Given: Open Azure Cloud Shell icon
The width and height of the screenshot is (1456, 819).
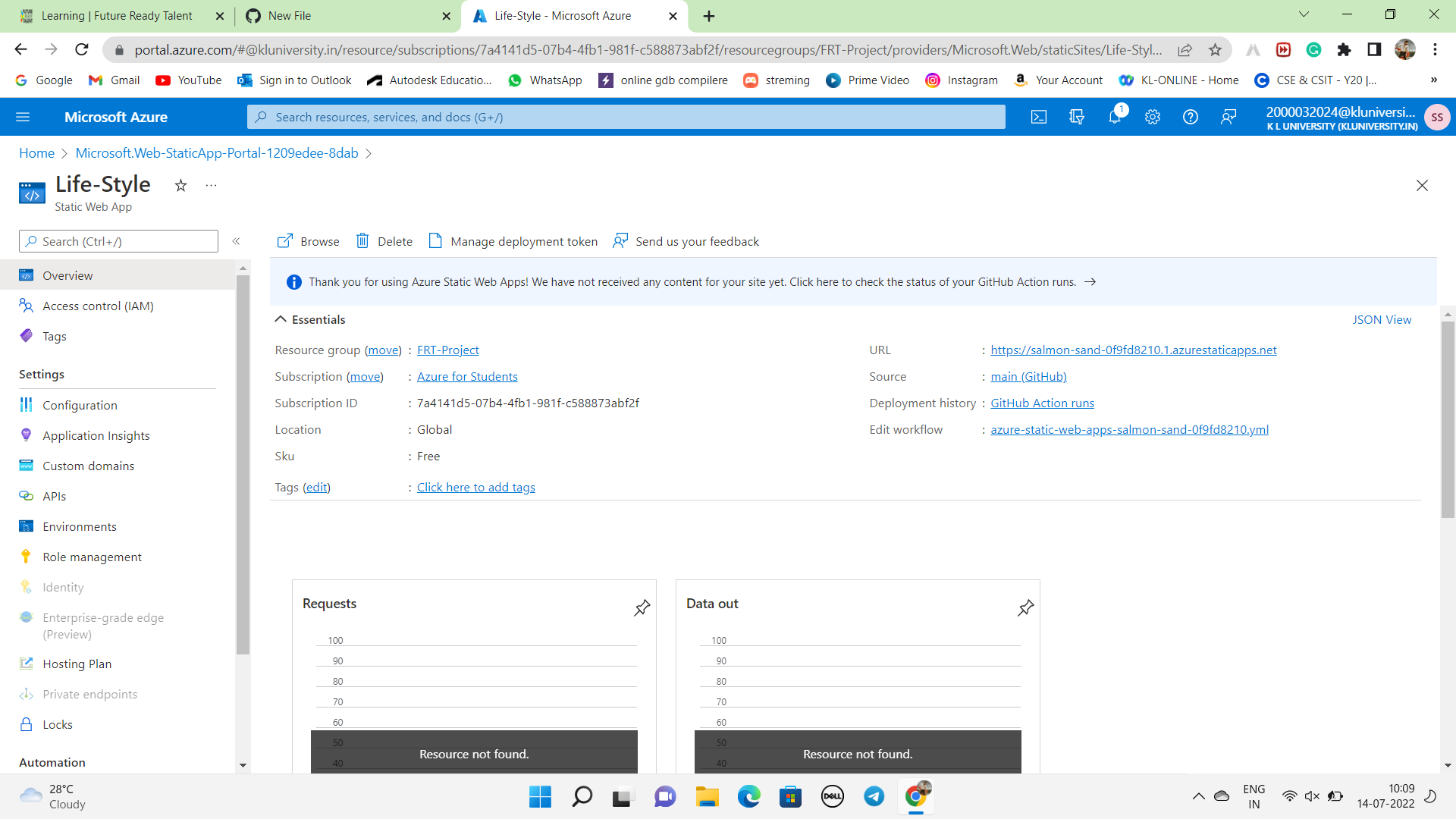Looking at the screenshot, I should 1039,117.
